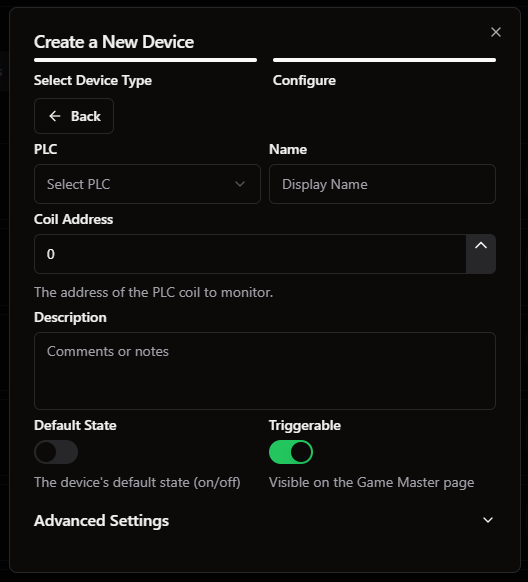This screenshot has height=582, width=528.
Task: Click the Advanced Settings chevron icon
Action: (x=488, y=520)
